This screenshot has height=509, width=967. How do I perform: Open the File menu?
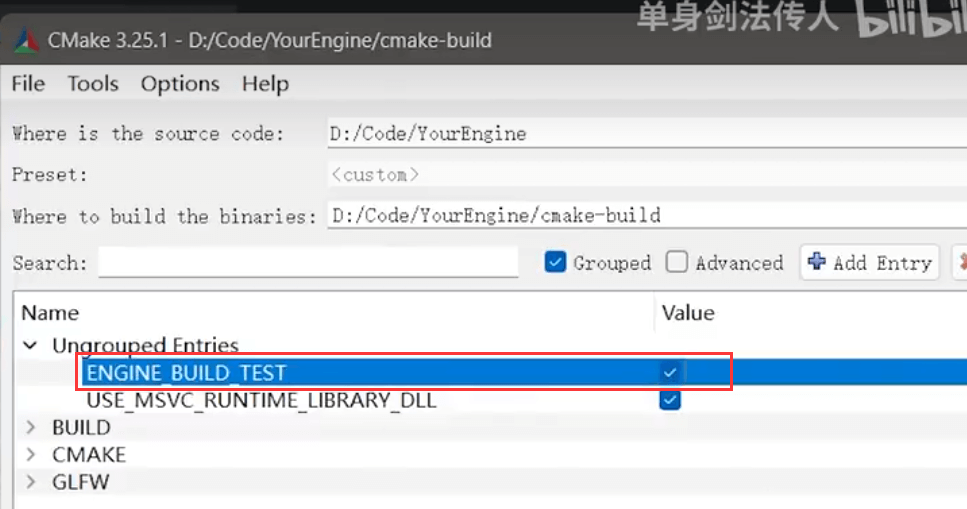point(28,83)
